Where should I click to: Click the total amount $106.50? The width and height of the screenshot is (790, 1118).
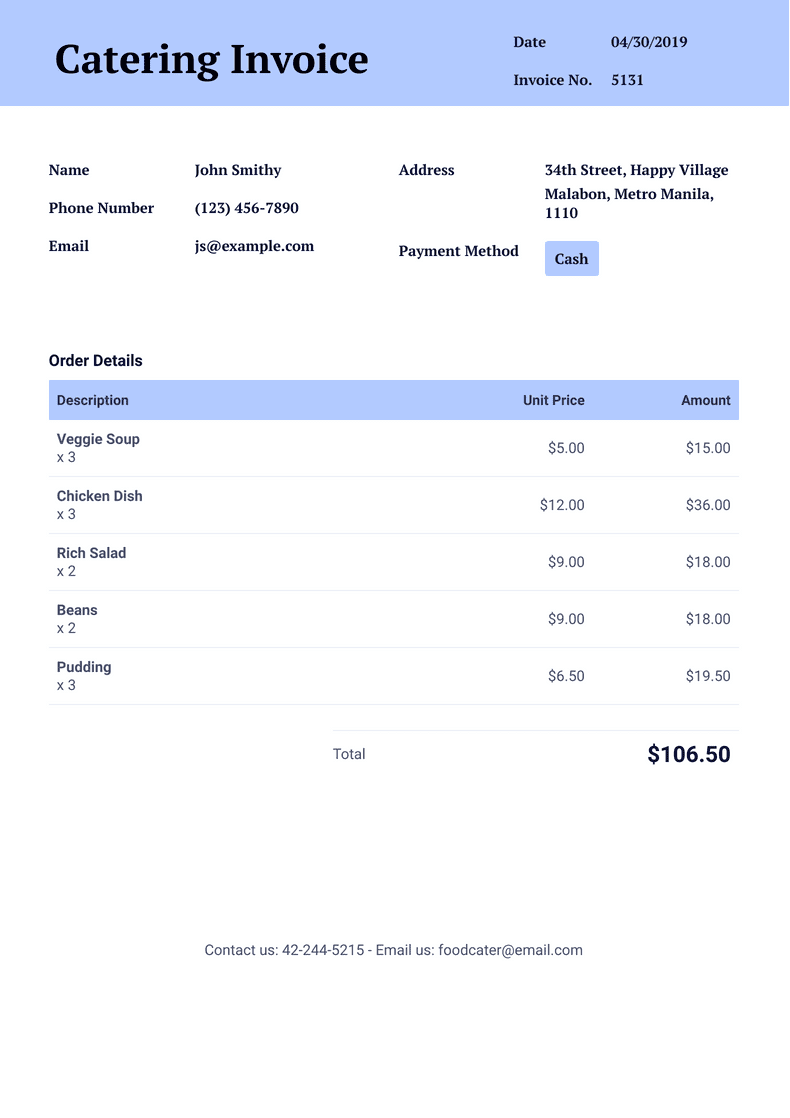[x=688, y=754]
